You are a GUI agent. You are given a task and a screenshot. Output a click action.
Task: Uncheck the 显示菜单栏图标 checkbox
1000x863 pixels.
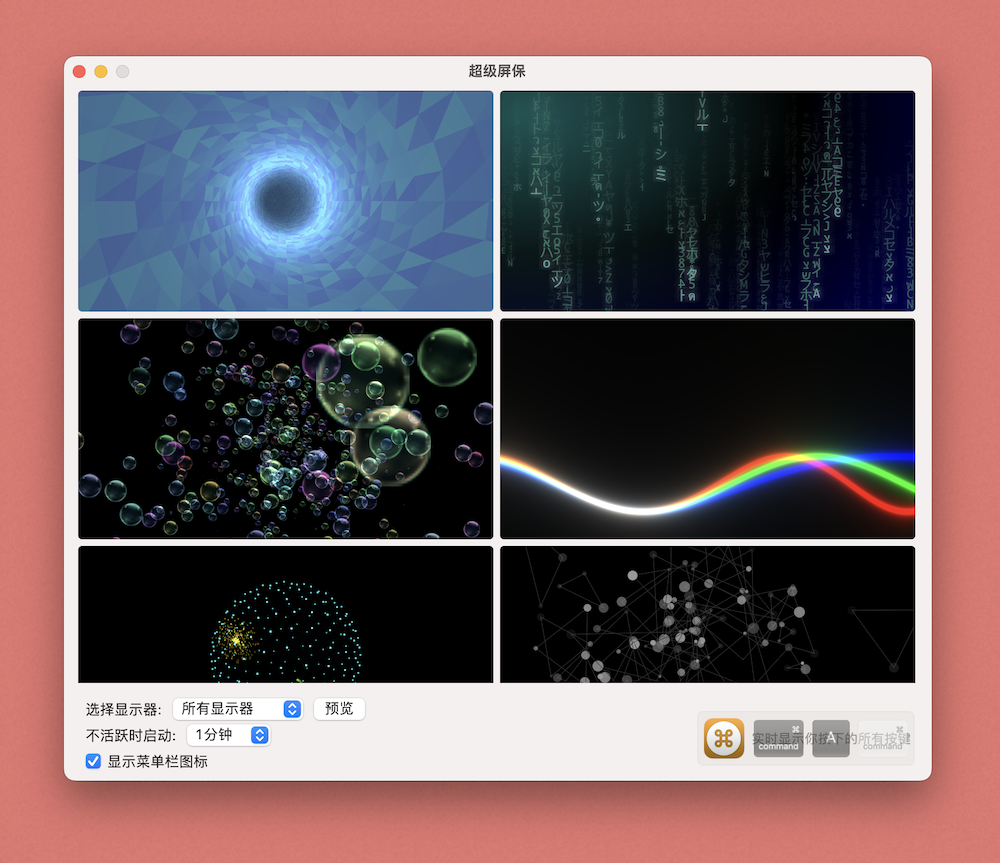(93, 761)
